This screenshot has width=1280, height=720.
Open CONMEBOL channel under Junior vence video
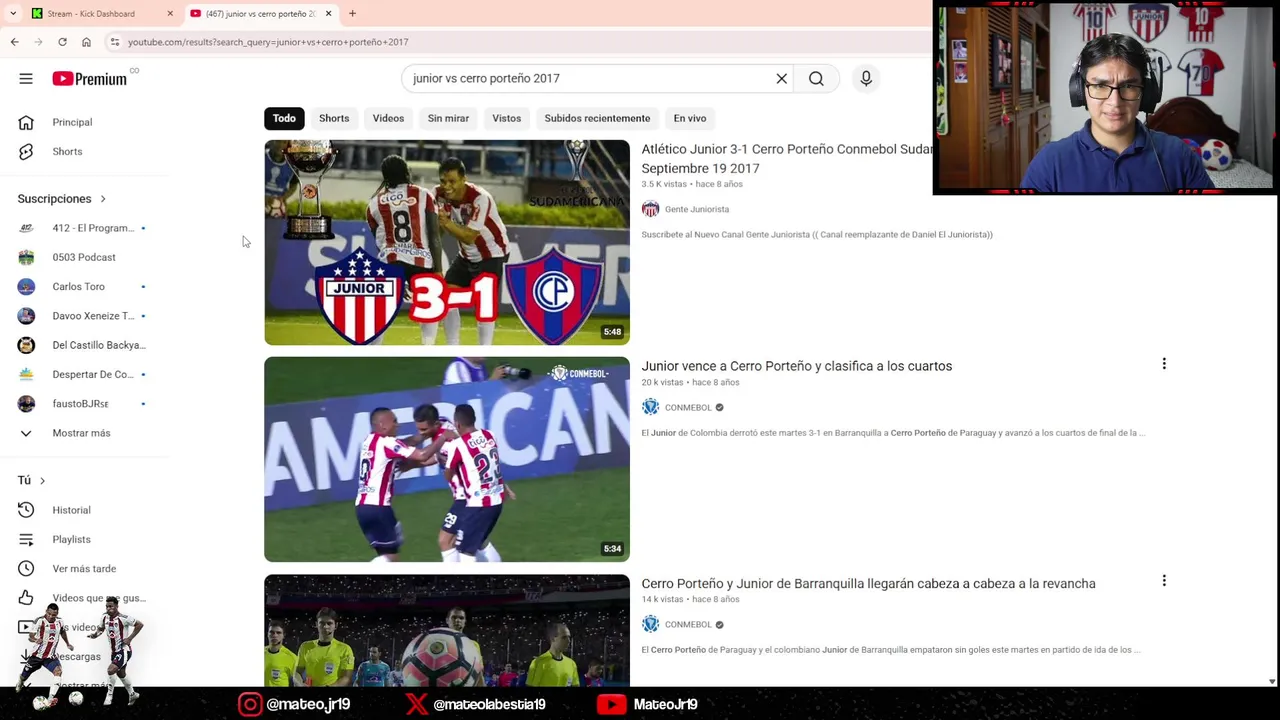[688, 407]
